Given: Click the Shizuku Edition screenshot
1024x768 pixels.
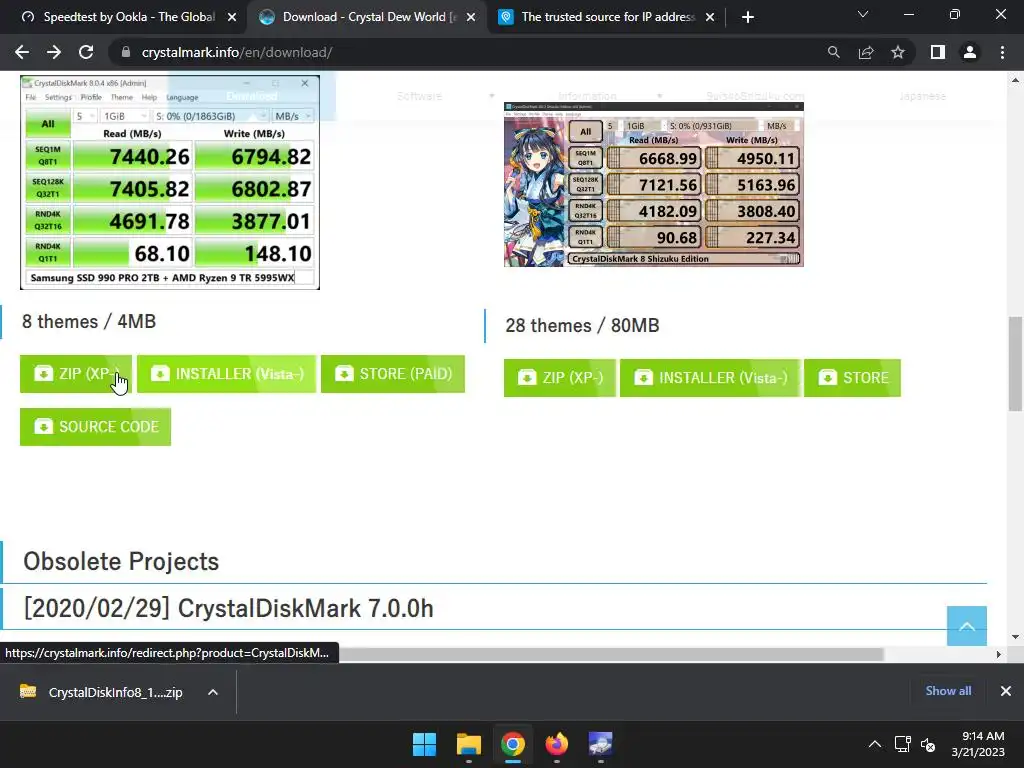Looking at the screenshot, I should 654,185.
